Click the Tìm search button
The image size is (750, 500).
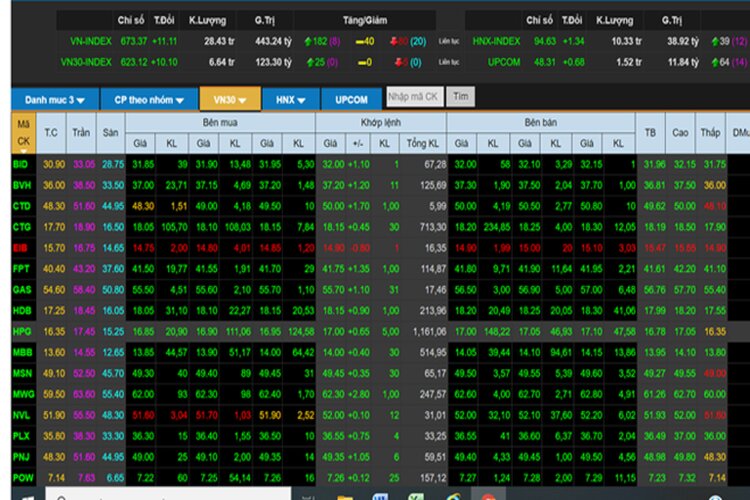461,97
